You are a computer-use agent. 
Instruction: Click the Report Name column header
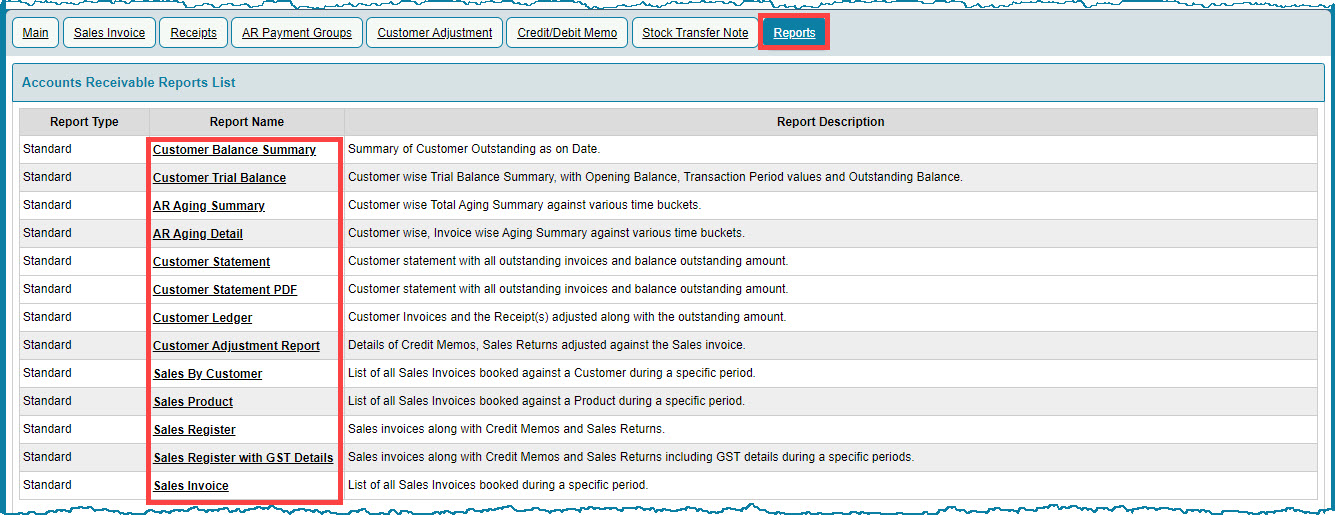point(247,122)
